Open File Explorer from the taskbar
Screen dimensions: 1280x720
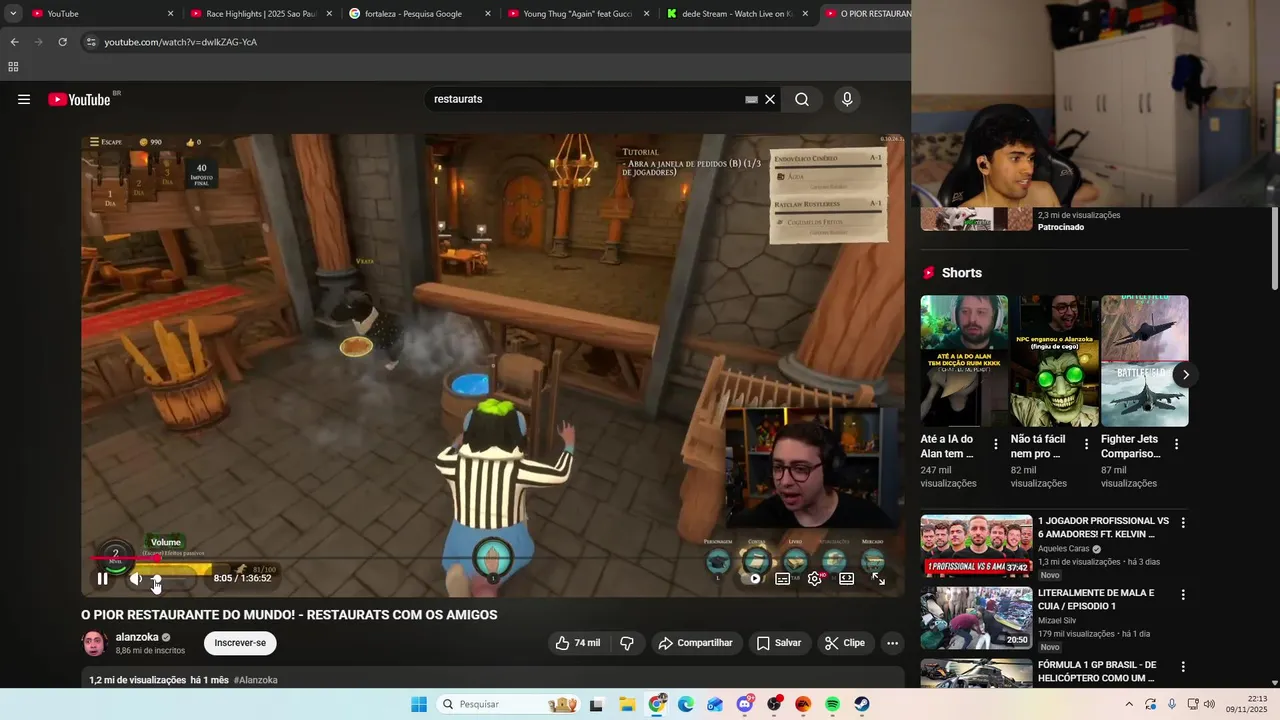tap(627, 704)
